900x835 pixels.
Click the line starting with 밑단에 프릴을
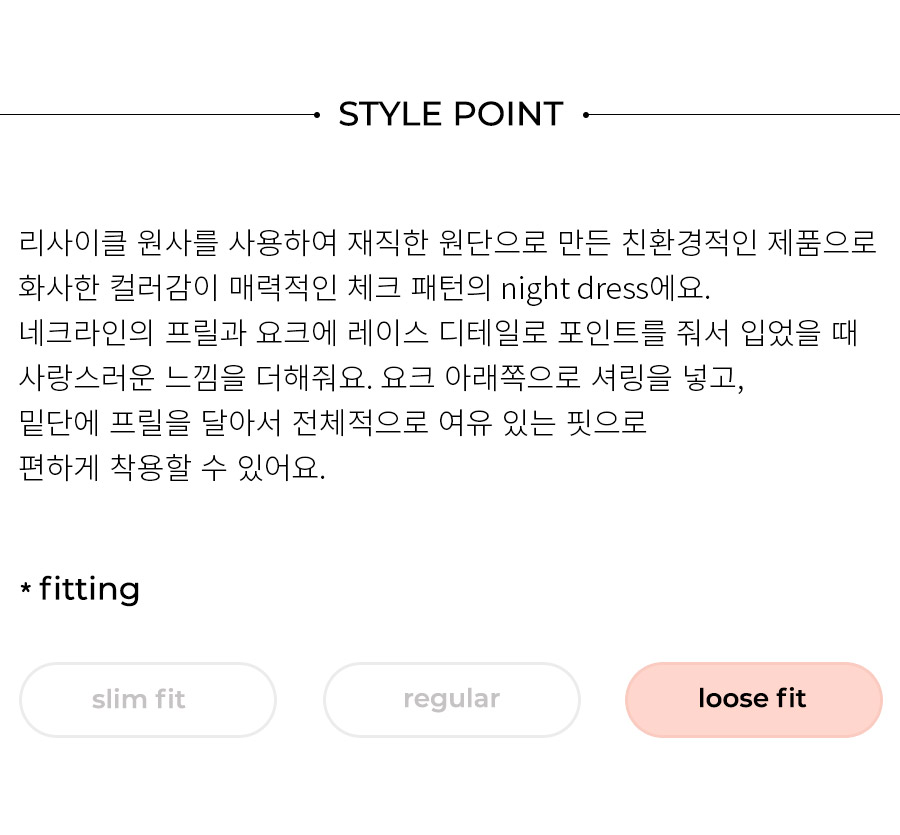(333, 423)
